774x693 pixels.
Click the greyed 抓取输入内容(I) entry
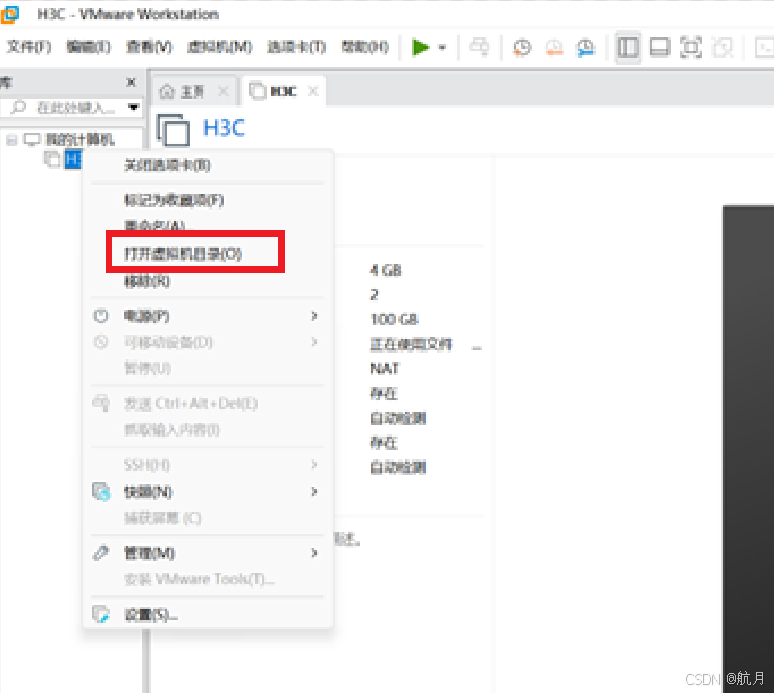208,430
